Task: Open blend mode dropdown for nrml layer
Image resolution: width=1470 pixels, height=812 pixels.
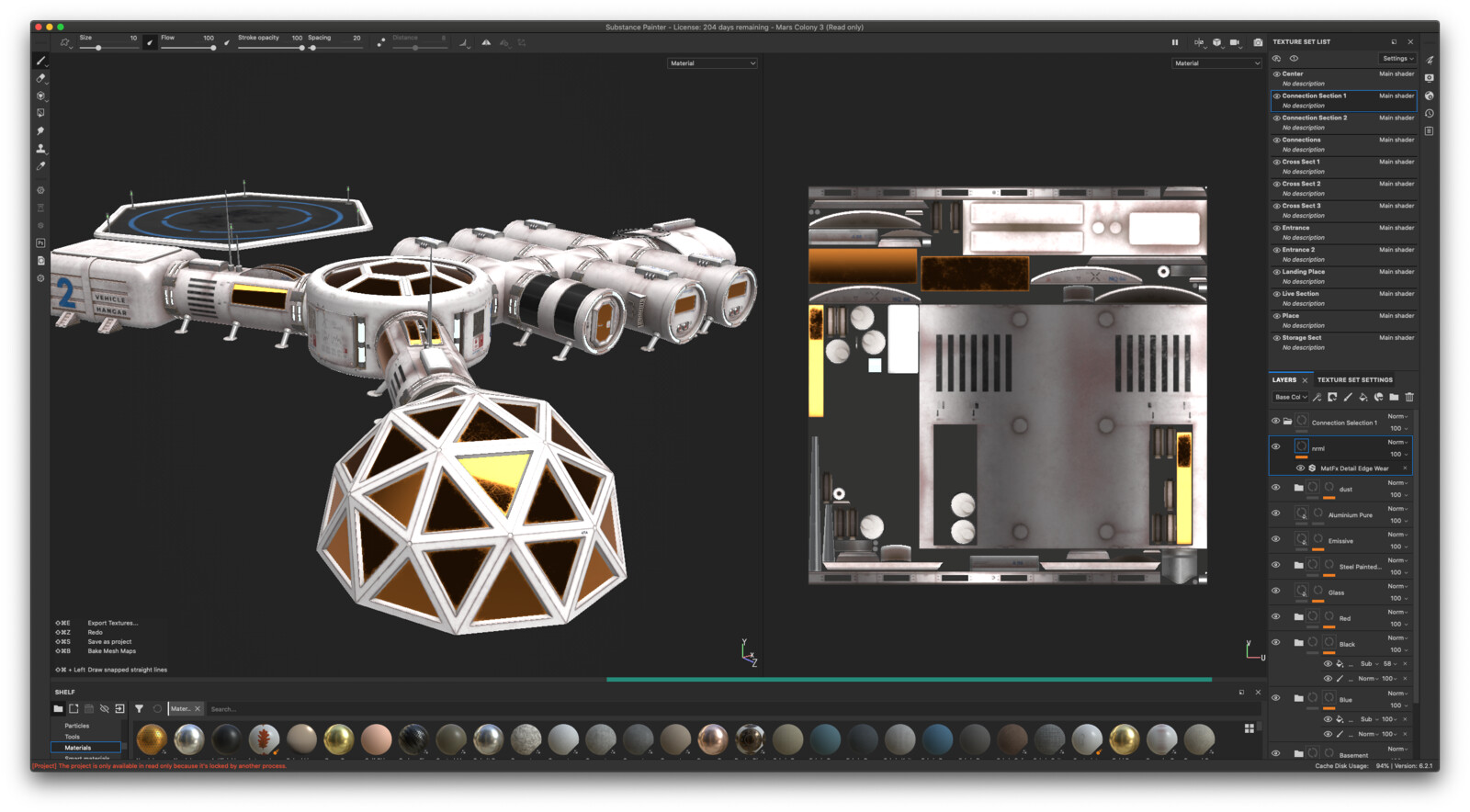Action: [x=1396, y=443]
